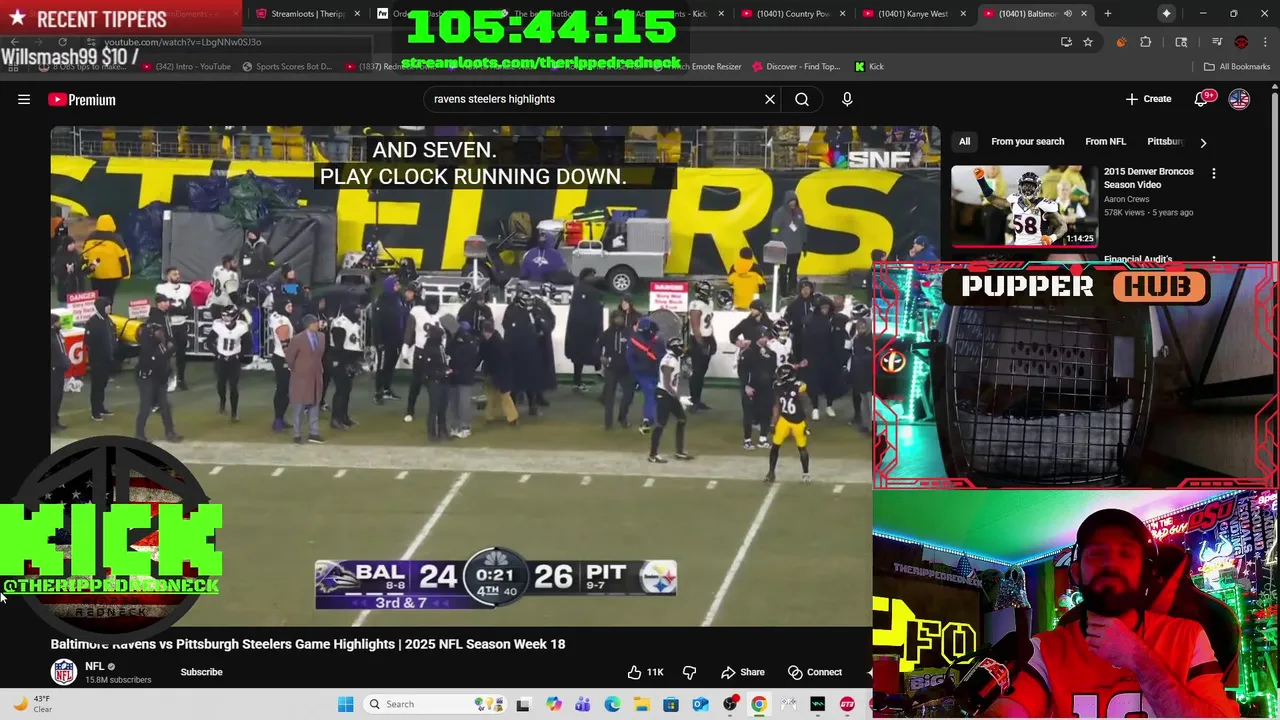Bookmark this page with star icon
Image resolution: width=1280 pixels, height=720 pixels.
coord(1088,42)
